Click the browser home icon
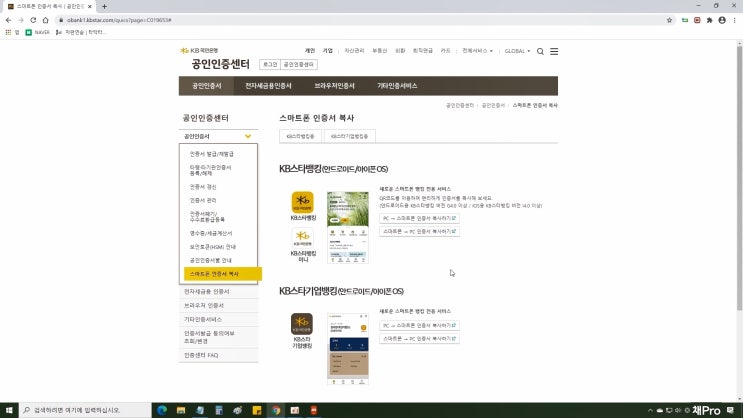The height and width of the screenshot is (418, 743). (x=45, y=20)
